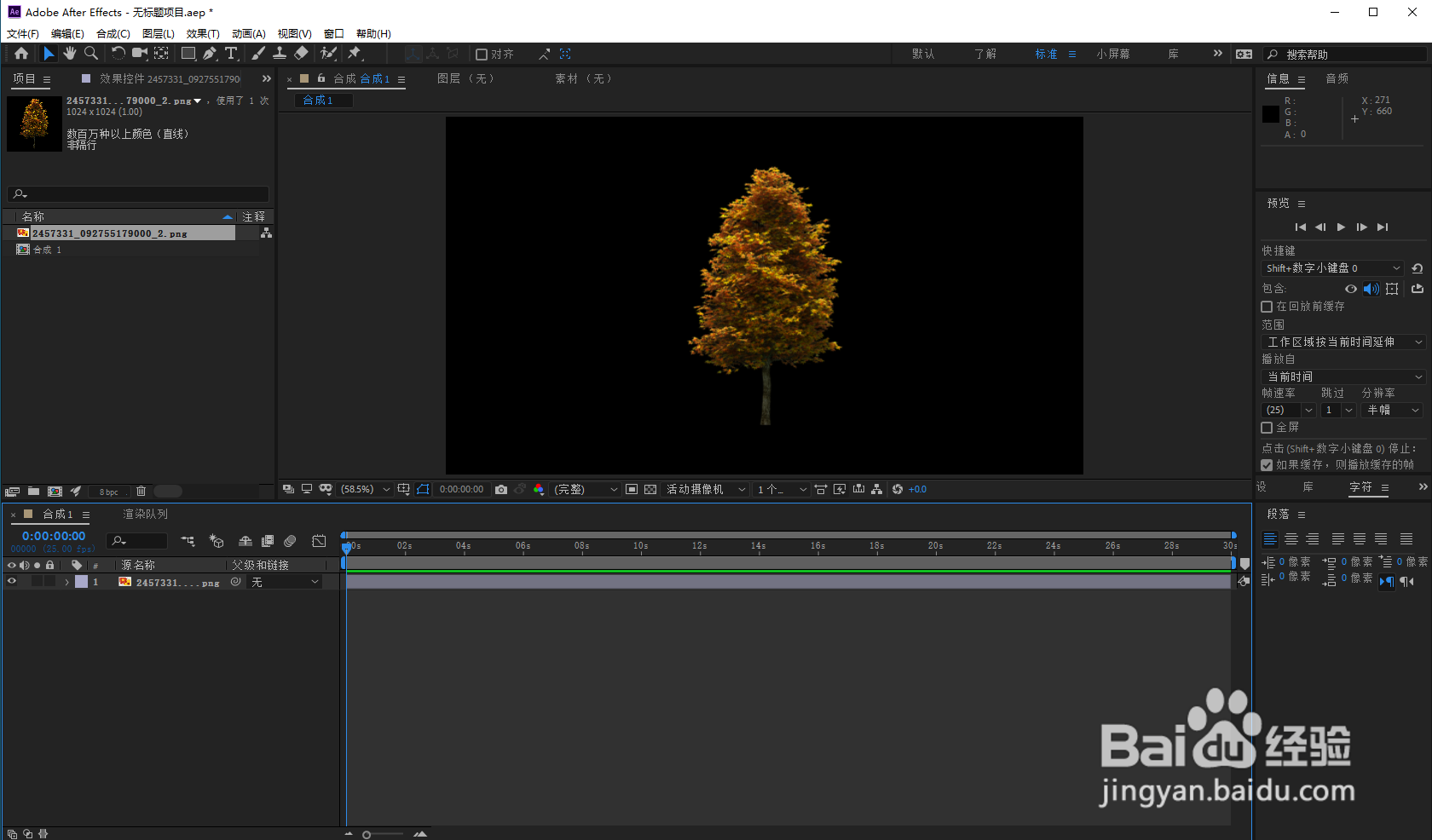Open the 58.5% magnification dropdown
This screenshot has width=1432, height=840.
pos(365,490)
